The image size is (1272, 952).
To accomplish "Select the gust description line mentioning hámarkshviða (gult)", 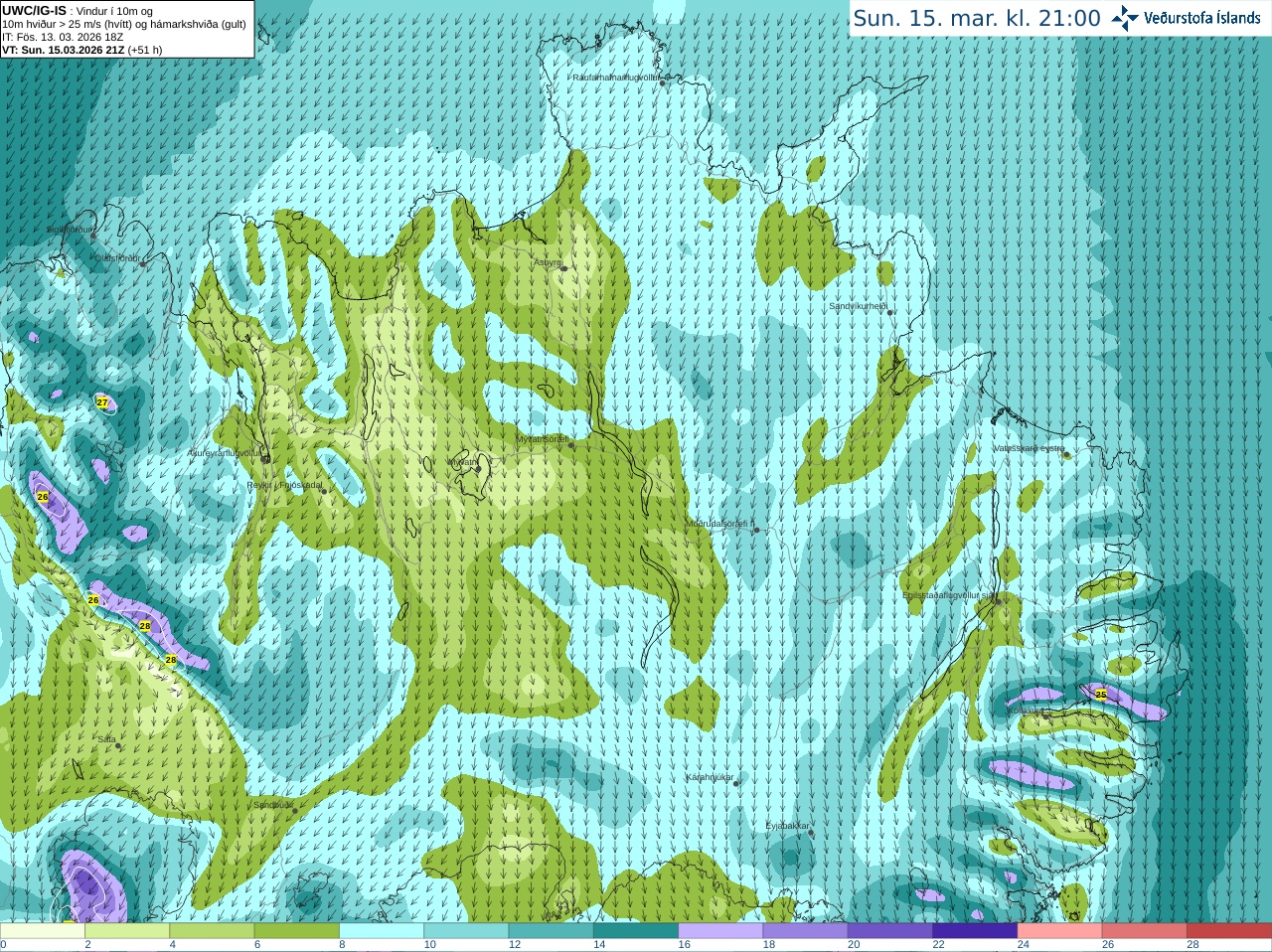I will point(124,24).
